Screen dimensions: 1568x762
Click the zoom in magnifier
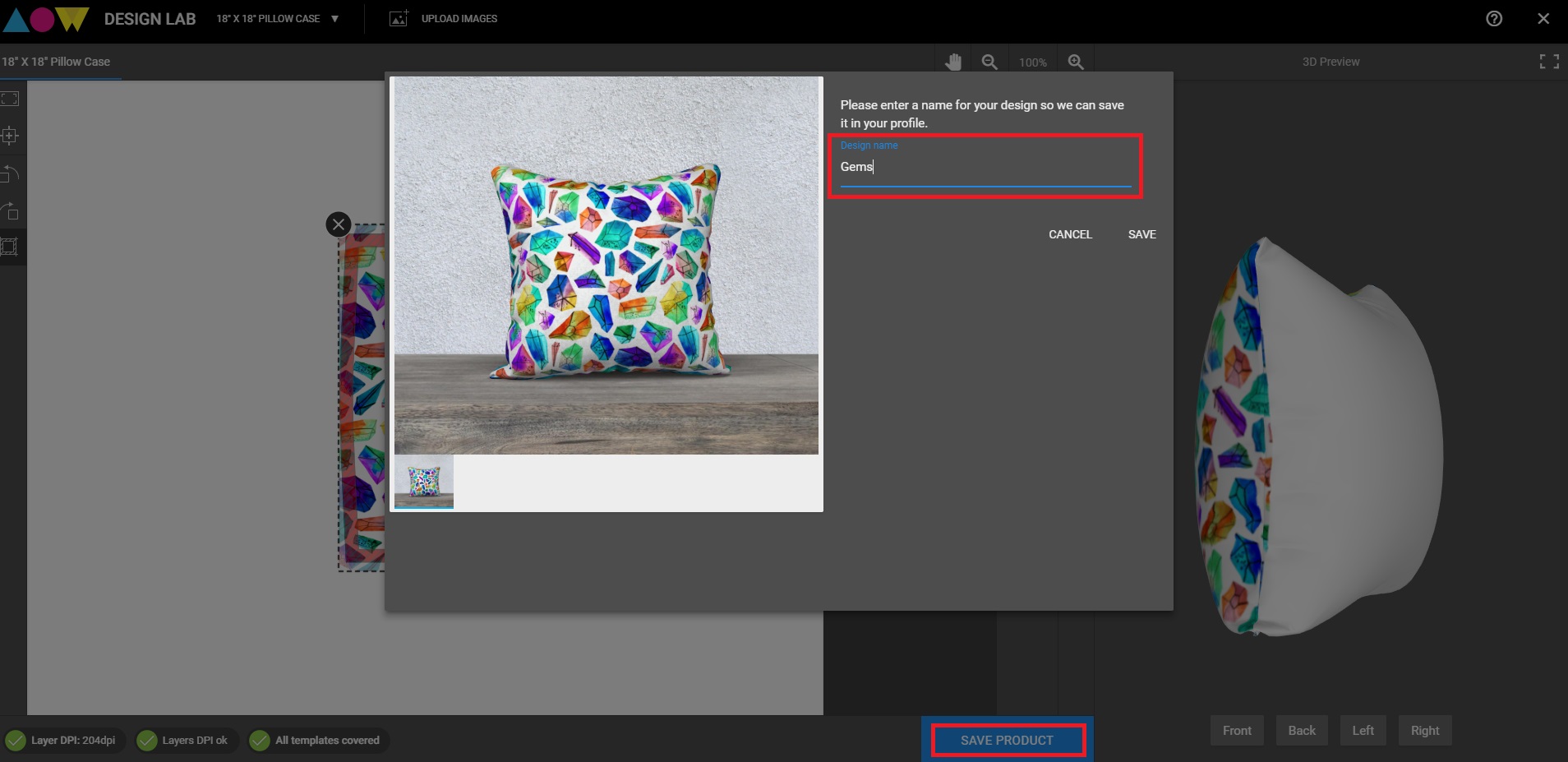point(1076,62)
